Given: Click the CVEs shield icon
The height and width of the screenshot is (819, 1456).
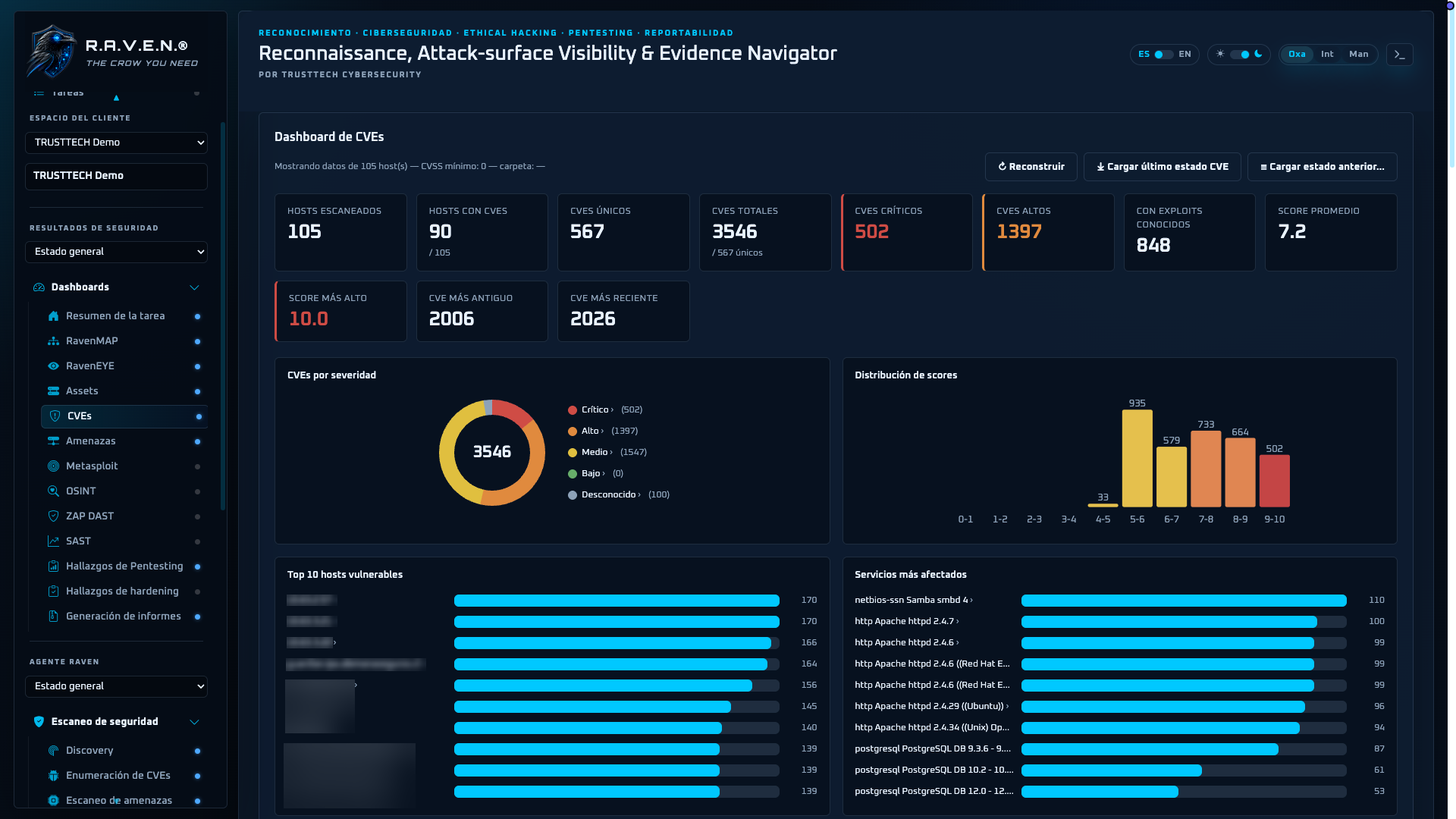Looking at the screenshot, I should tap(55, 416).
